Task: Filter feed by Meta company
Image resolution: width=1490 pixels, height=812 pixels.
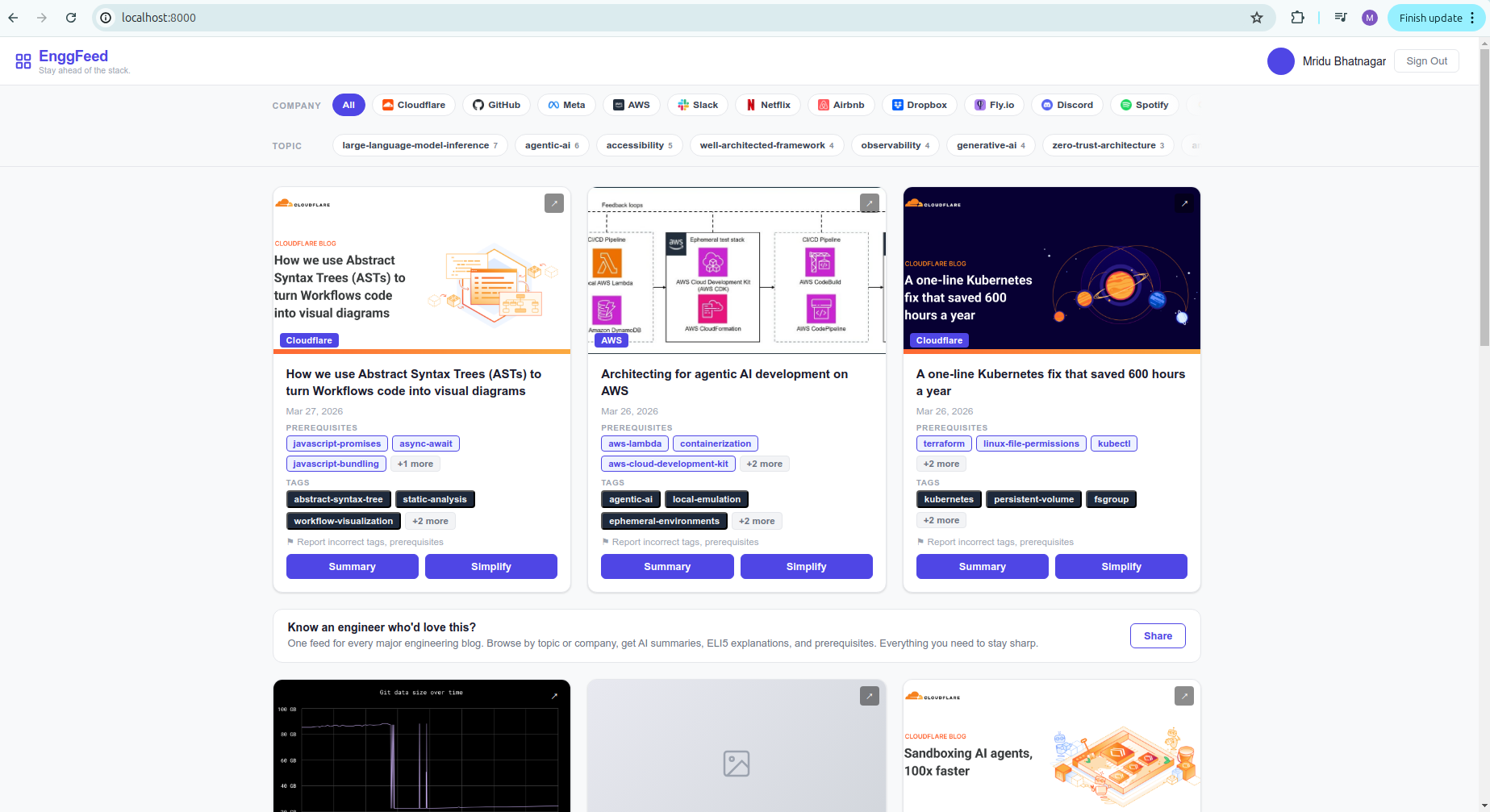Action: point(567,105)
